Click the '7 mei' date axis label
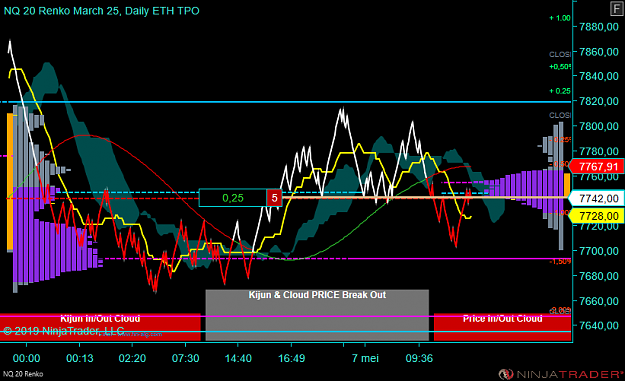 pyautogui.click(x=365, y=358)
